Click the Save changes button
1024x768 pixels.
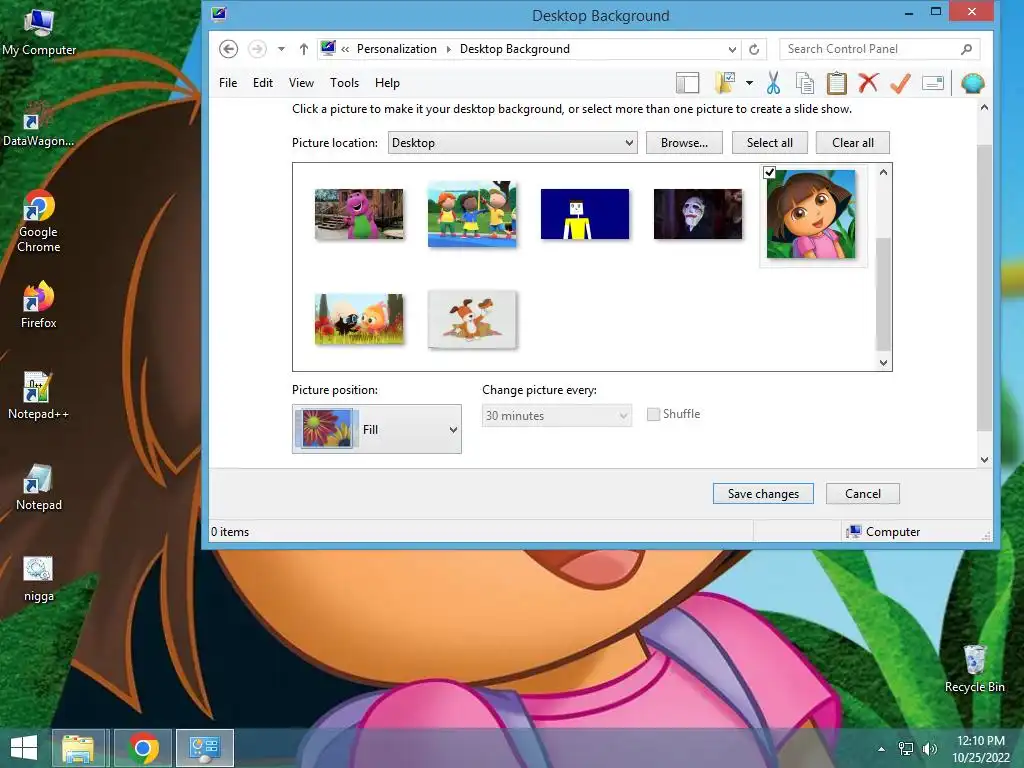[763, 494]
